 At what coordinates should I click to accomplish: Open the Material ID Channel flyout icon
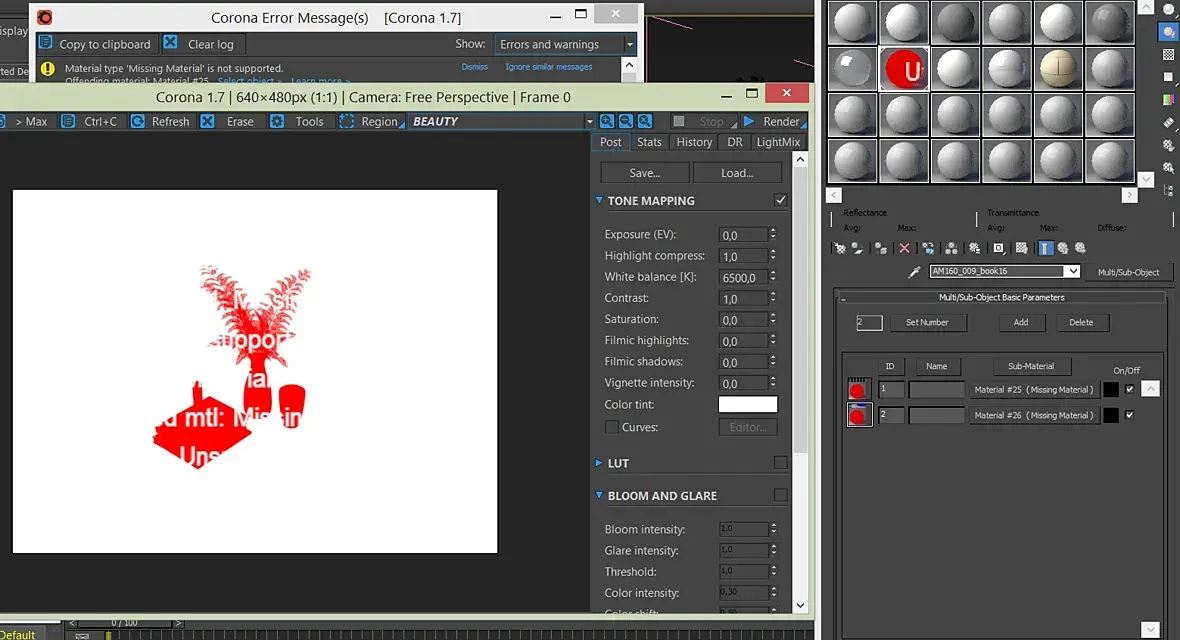pyautogui.click(x=999, y=248)
